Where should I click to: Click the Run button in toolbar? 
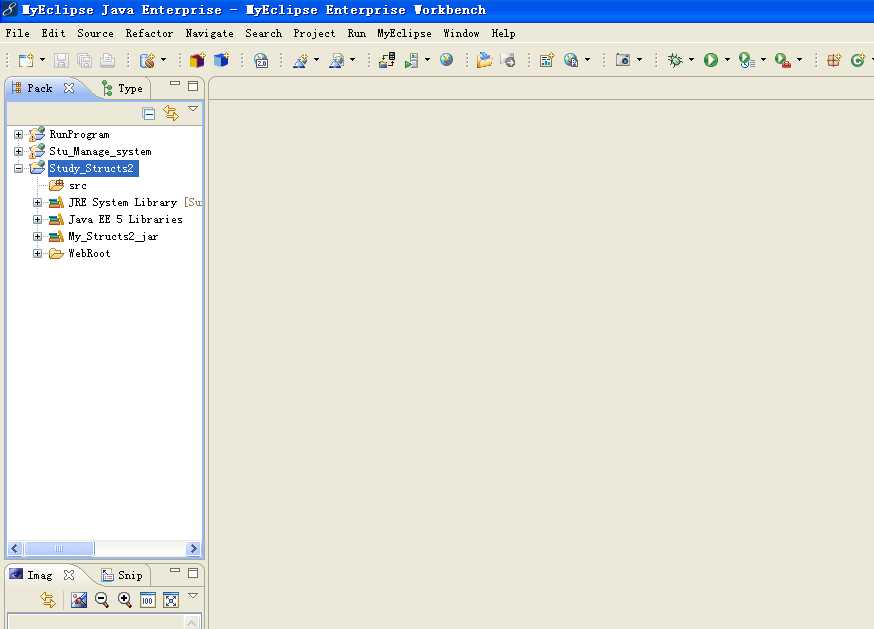tap(710, 60)
